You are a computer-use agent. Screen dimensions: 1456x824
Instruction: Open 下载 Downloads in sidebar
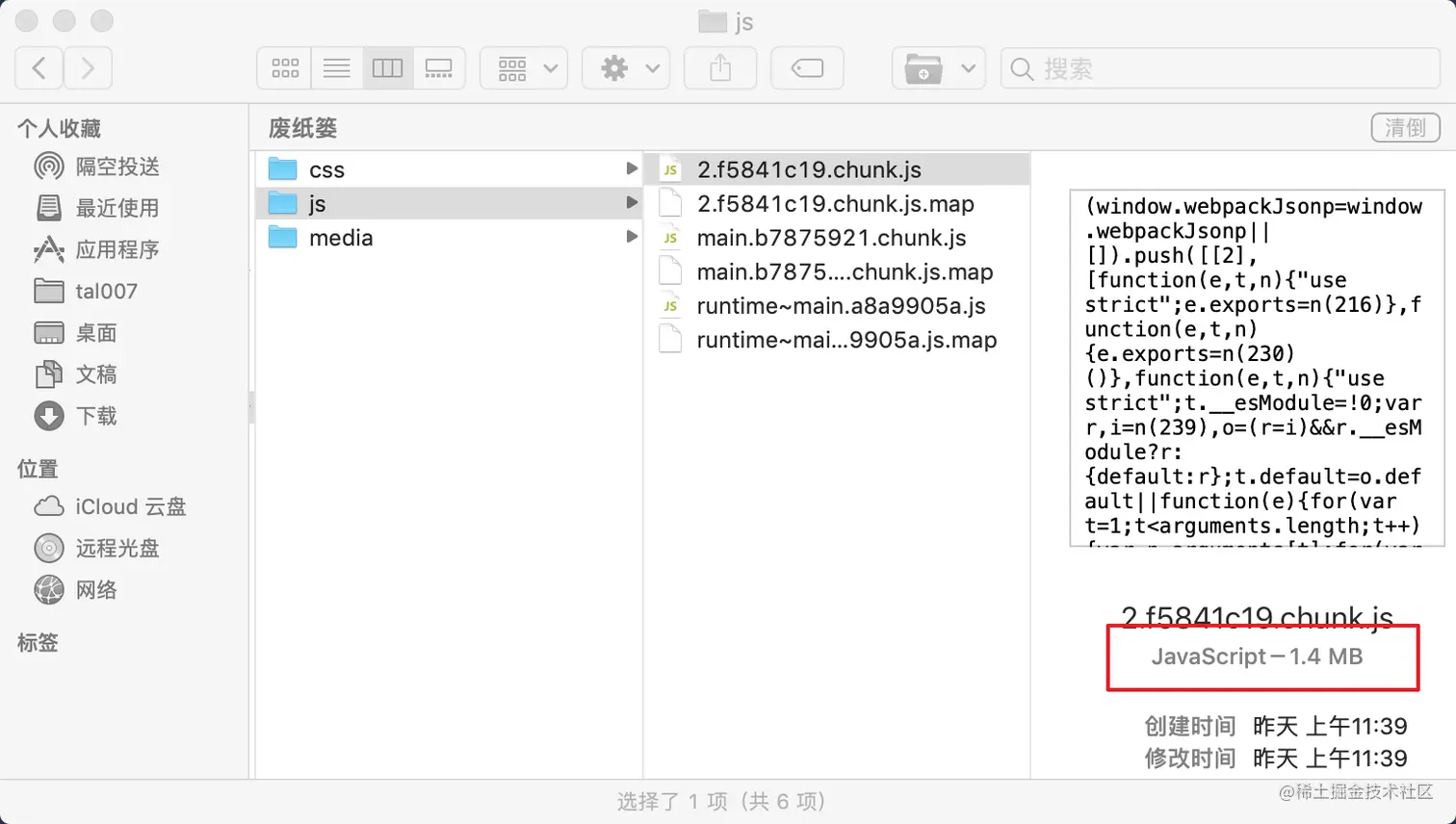(75, 416)
